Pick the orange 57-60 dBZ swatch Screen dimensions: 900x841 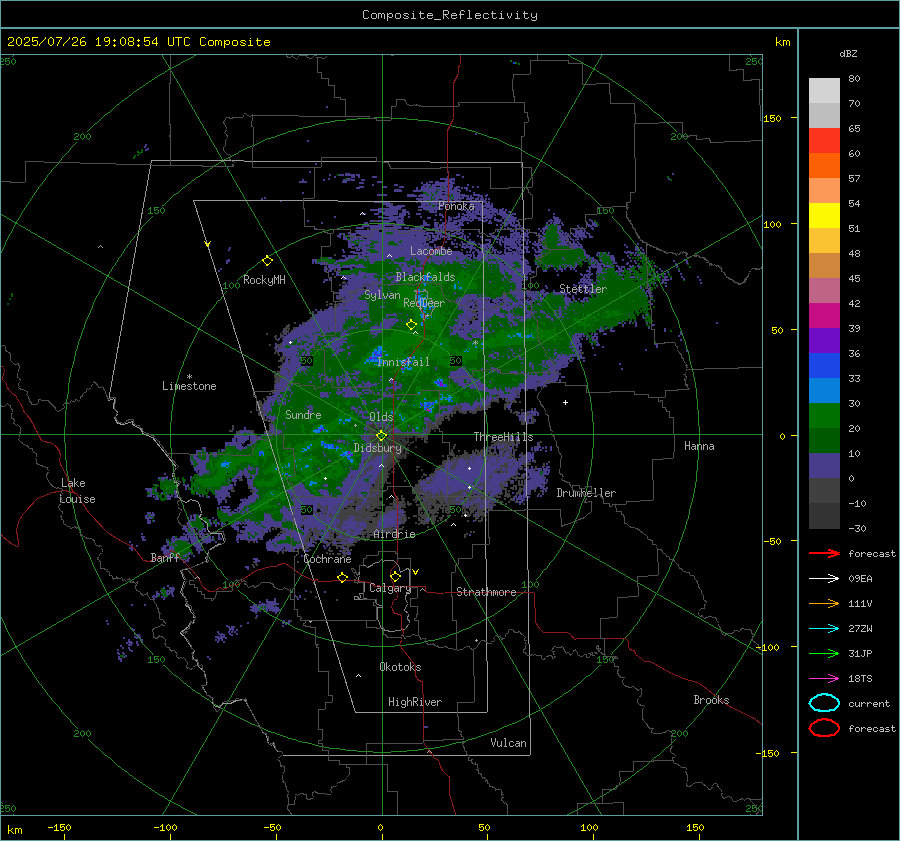[x=824, y=165]
